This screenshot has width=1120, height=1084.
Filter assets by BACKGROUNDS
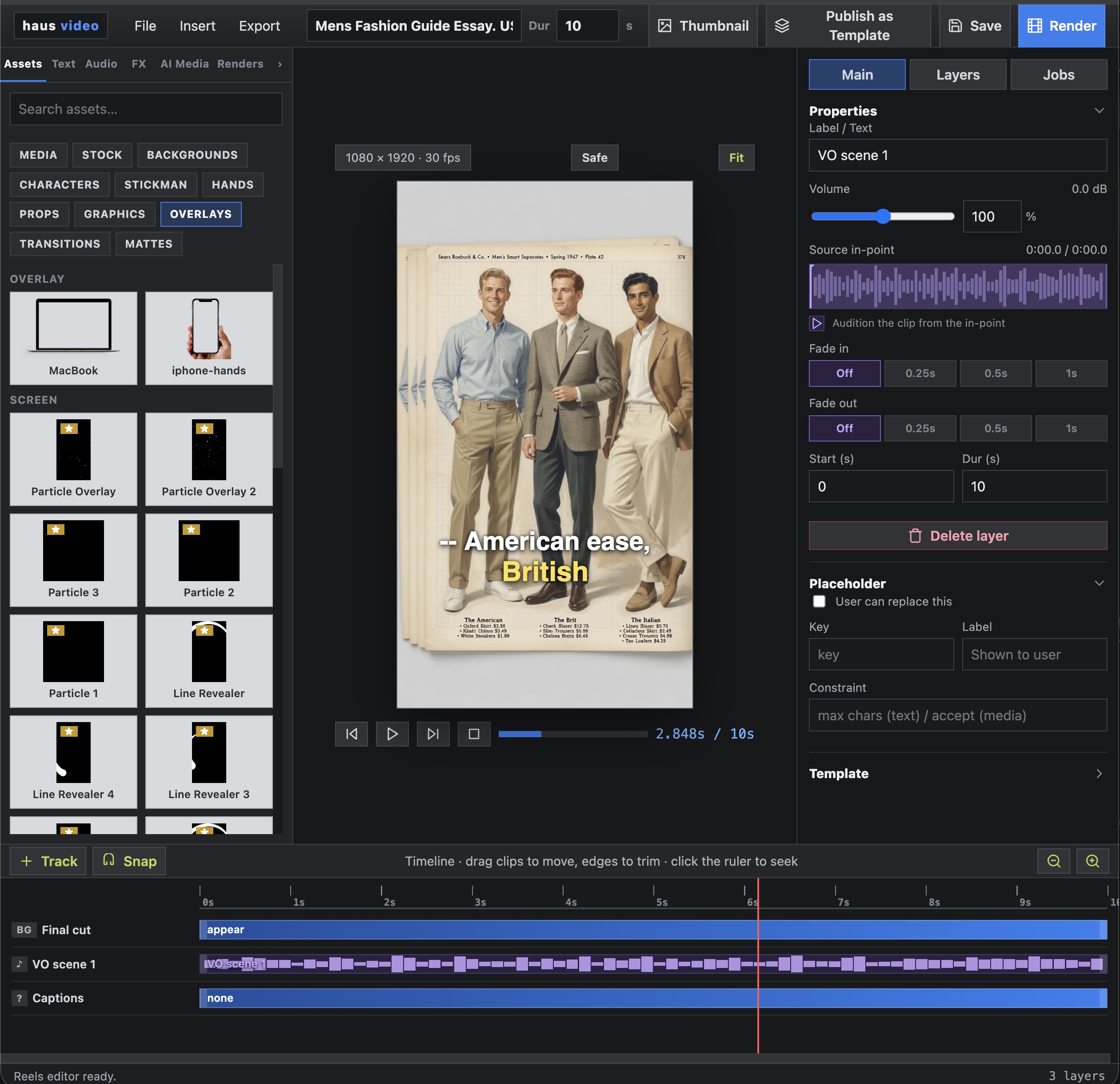pyautogui.click(x=192, y=155)
